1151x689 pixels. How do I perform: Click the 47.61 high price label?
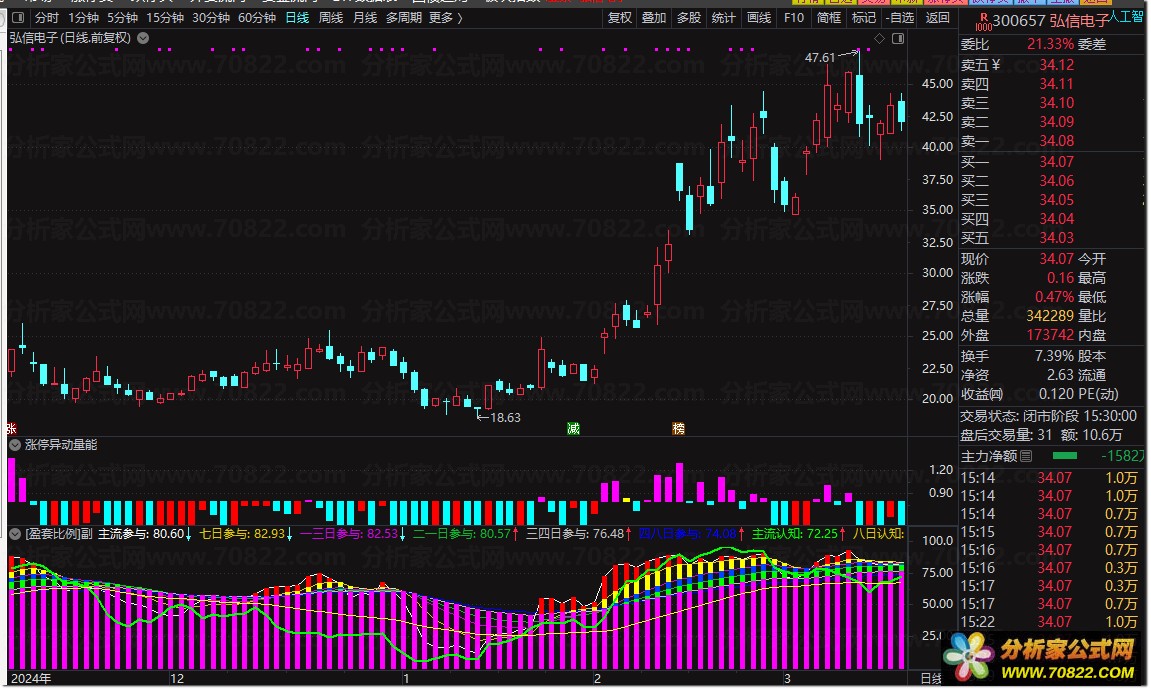click(820, 57)
